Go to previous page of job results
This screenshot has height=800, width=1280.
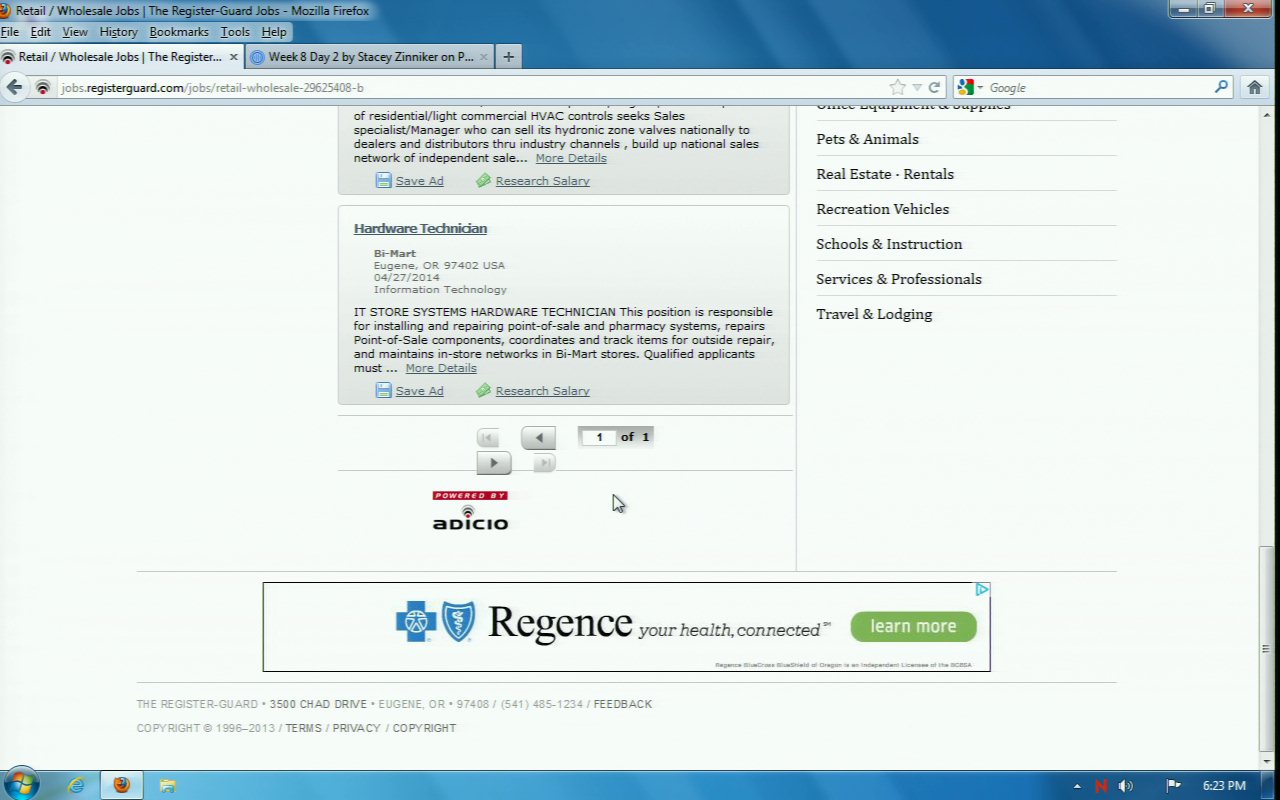(x=538, y=438)
